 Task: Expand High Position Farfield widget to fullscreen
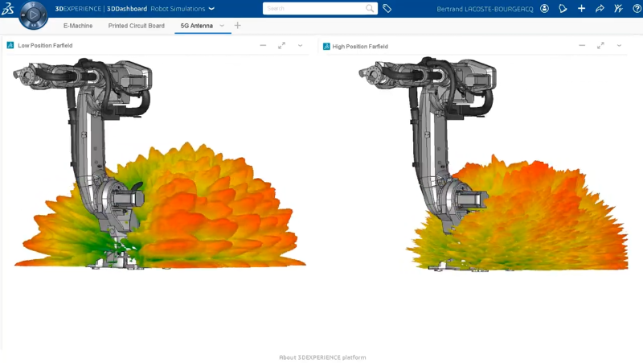[600, 46]
